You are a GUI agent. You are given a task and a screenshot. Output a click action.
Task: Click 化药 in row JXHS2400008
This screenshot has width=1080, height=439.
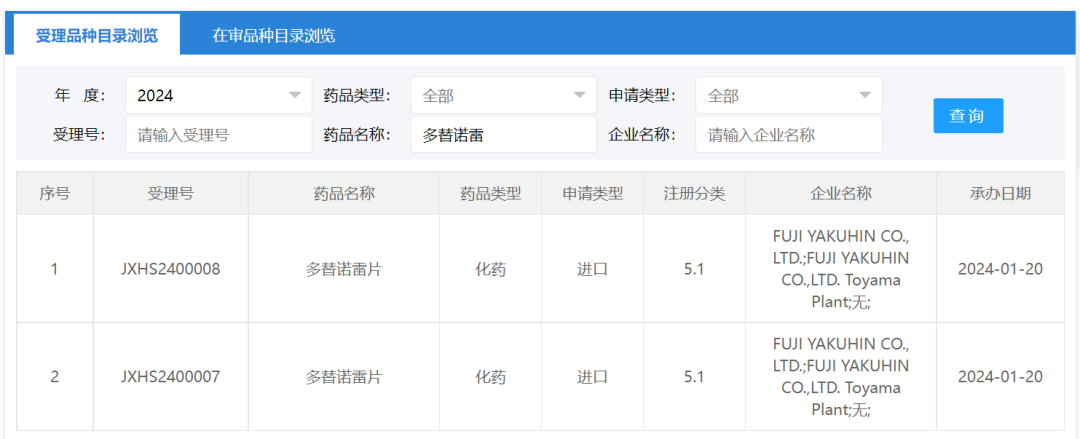[x=490, y=269]
